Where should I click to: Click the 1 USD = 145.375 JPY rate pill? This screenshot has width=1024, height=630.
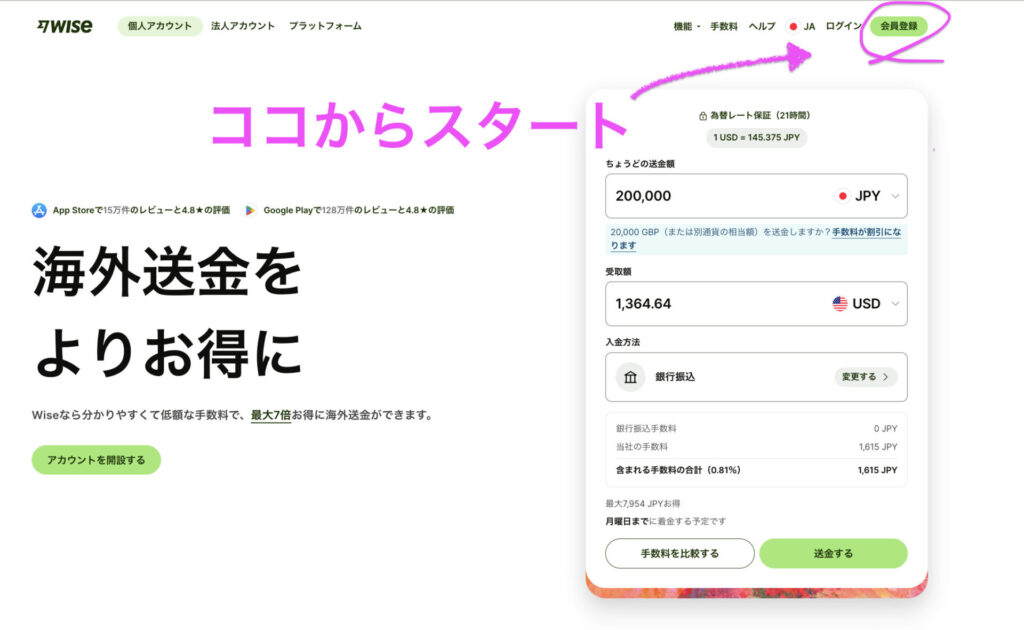(756, 138)
